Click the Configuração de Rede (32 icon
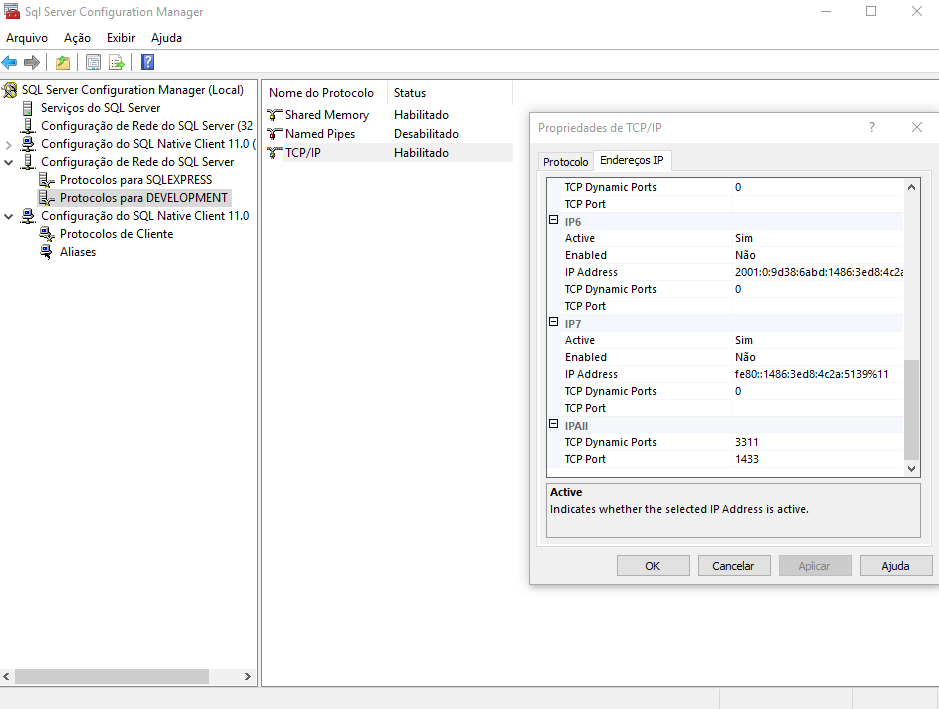Viewport: 939px width, 709px height. [28, 126]
